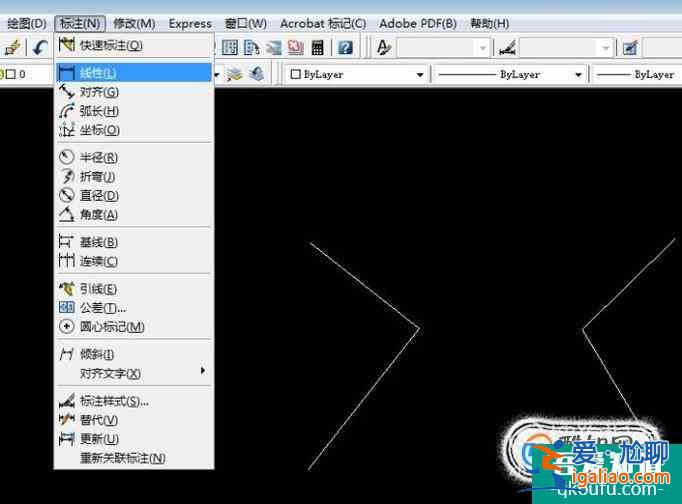Screen dimensions: 682x504
Task: Select 重新关联标注(N) reassociate dimensions
Action: tap(134, 458)
